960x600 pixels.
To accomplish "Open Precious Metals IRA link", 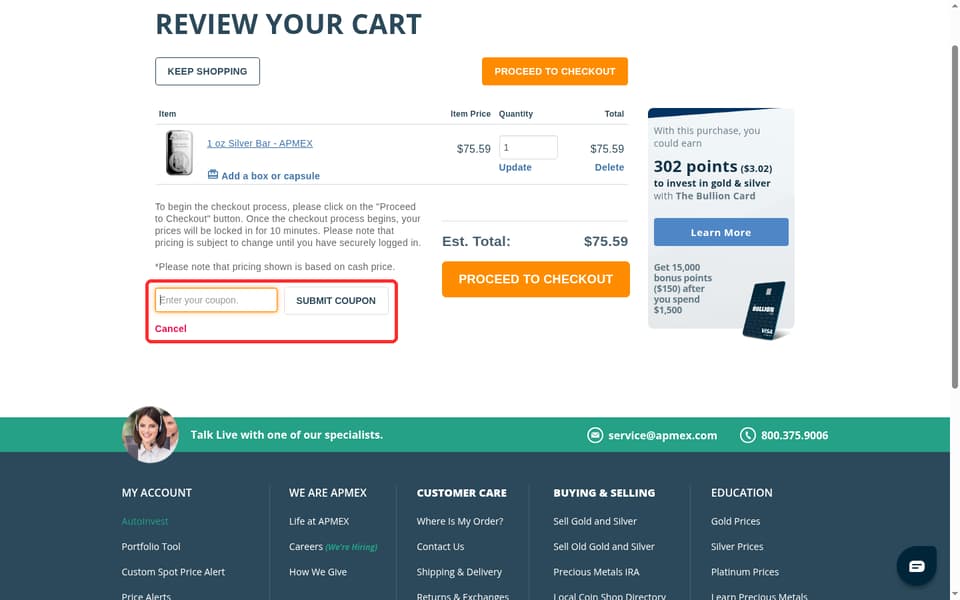I will pos(596,572).
